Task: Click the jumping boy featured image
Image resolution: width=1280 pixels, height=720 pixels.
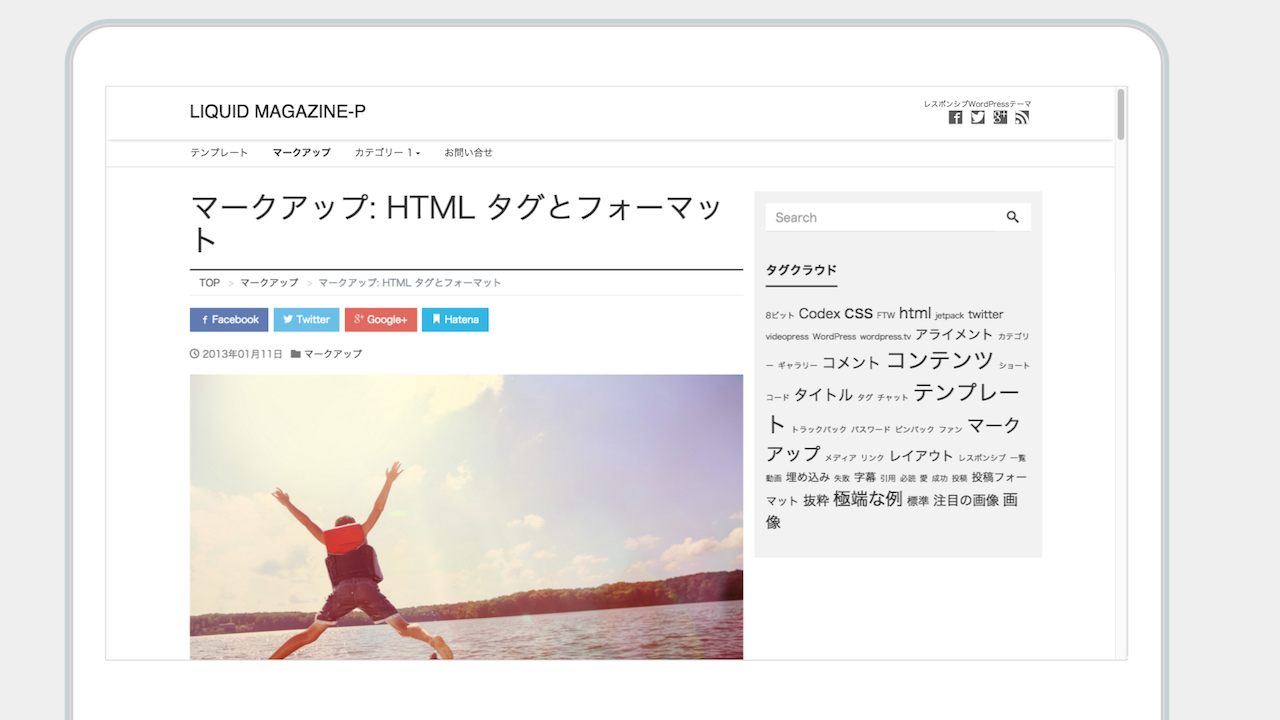Action: click(466, 516)
